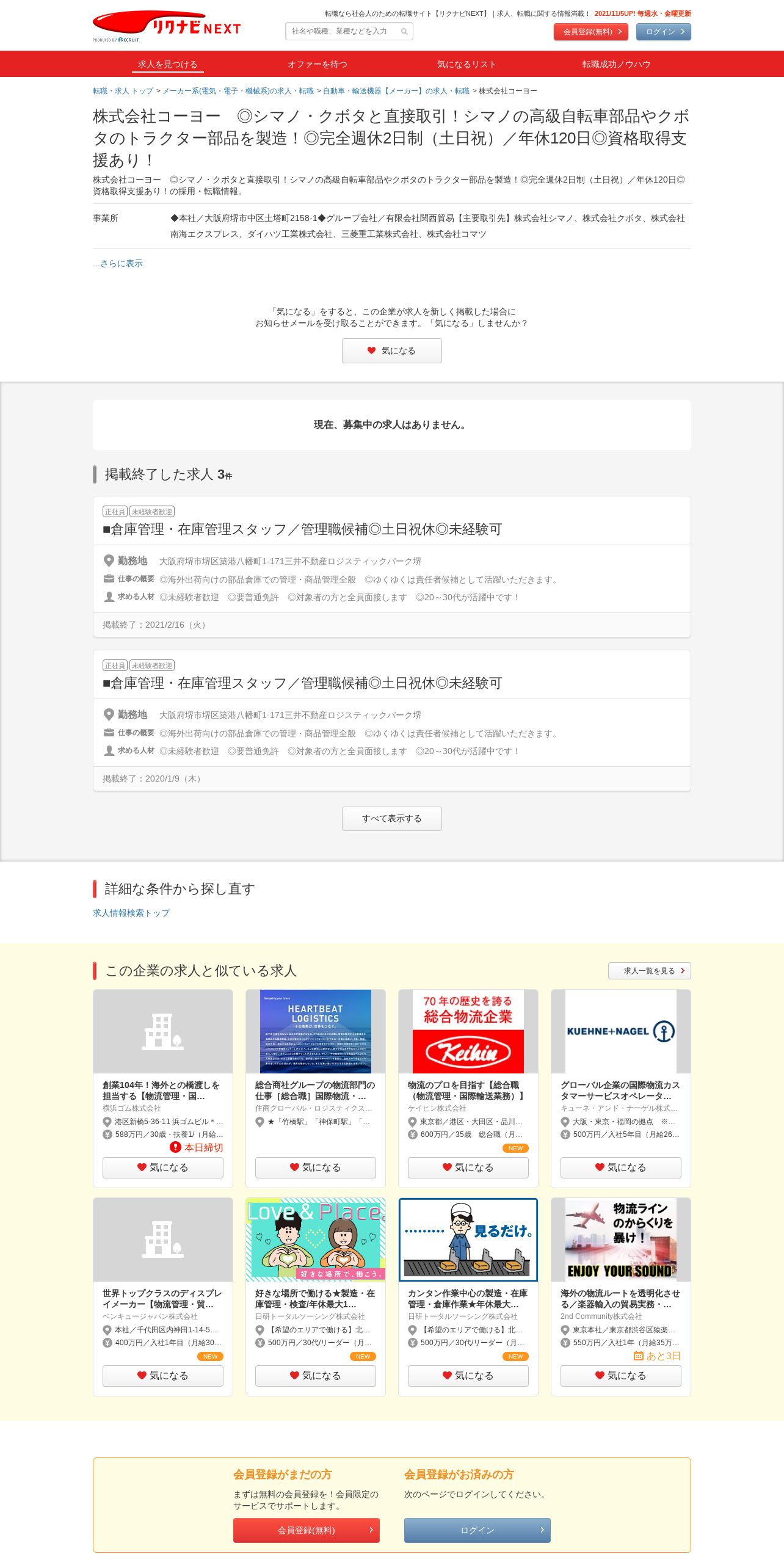Open the 転職成功ノウハウ nav tab
The image size is (784, 1568).
(616, 64)
